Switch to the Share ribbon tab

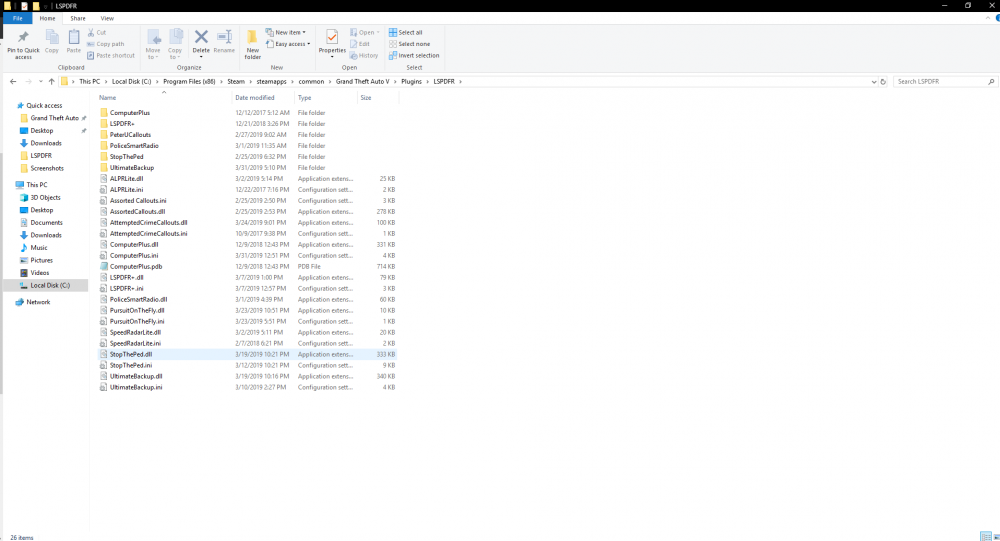(x=78, y=19)
